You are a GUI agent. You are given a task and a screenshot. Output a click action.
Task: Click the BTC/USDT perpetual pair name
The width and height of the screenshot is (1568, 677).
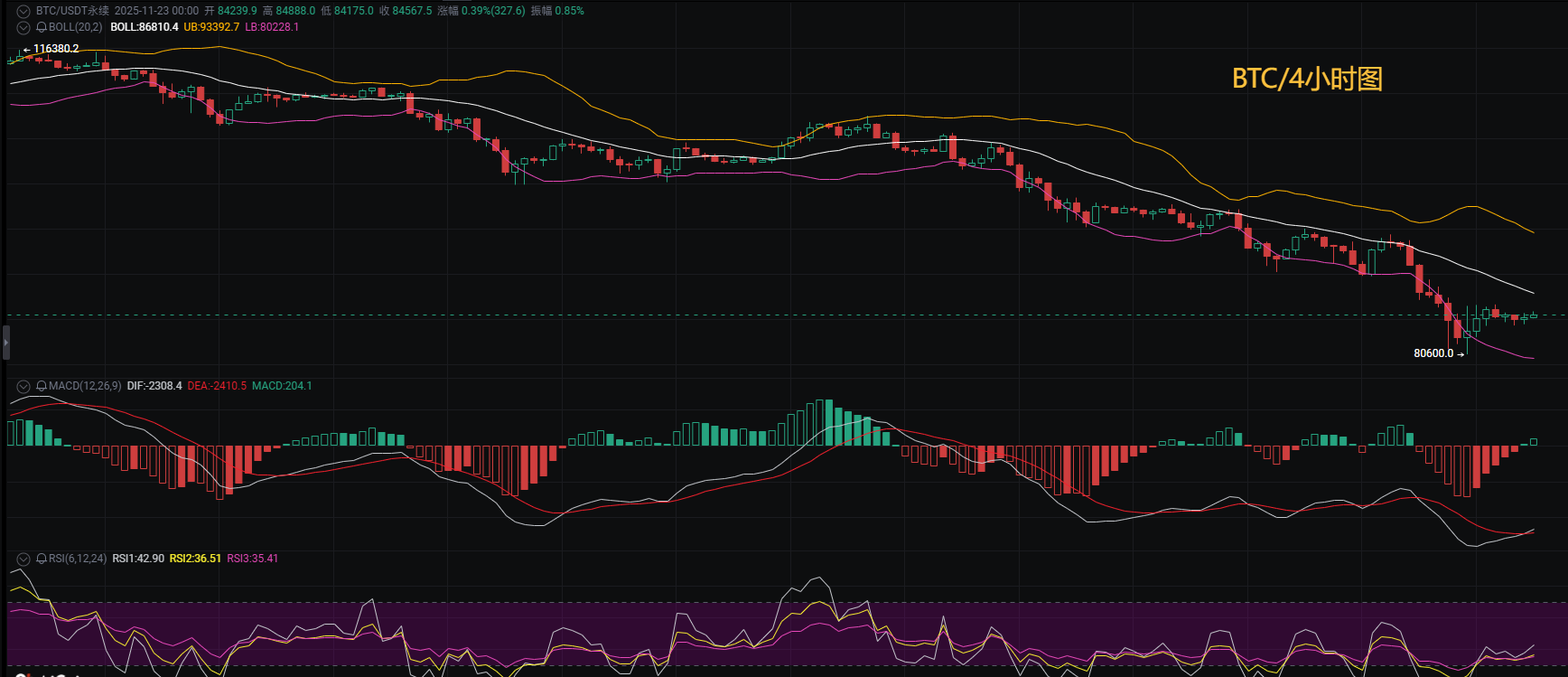pos(72,11)
